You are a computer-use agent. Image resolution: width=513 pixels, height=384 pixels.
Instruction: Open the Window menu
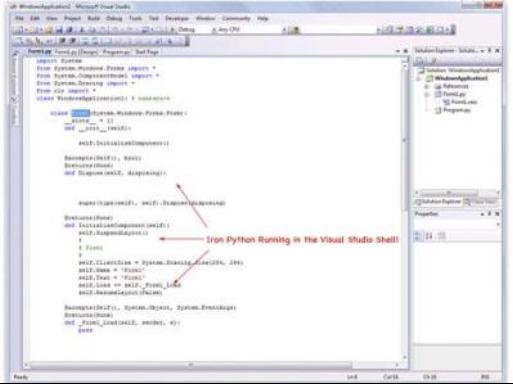pyautogui.click(x=205, y=18)
